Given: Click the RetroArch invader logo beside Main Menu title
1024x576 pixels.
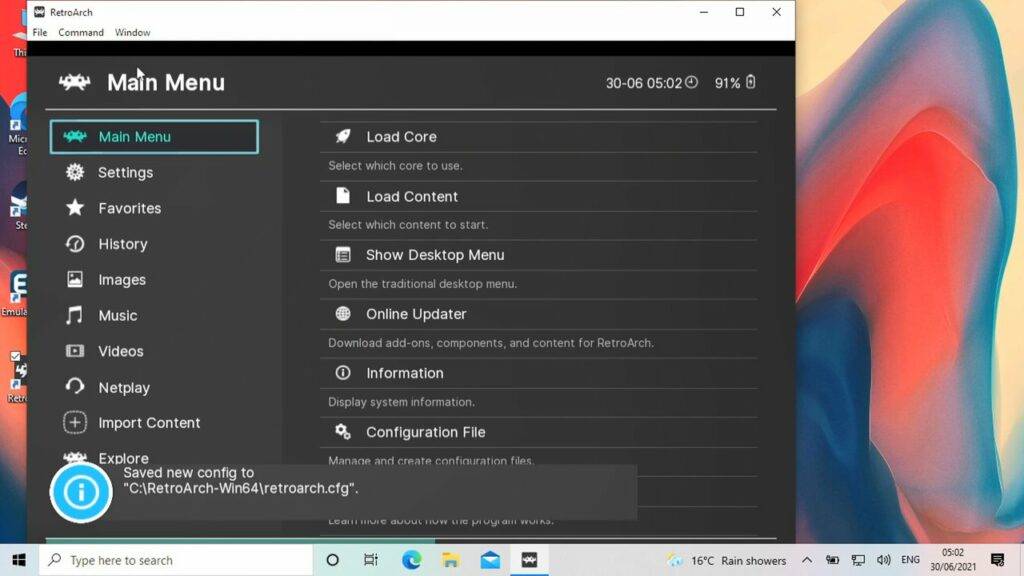Looking at the screenshot, I should [x=74, y=82].
